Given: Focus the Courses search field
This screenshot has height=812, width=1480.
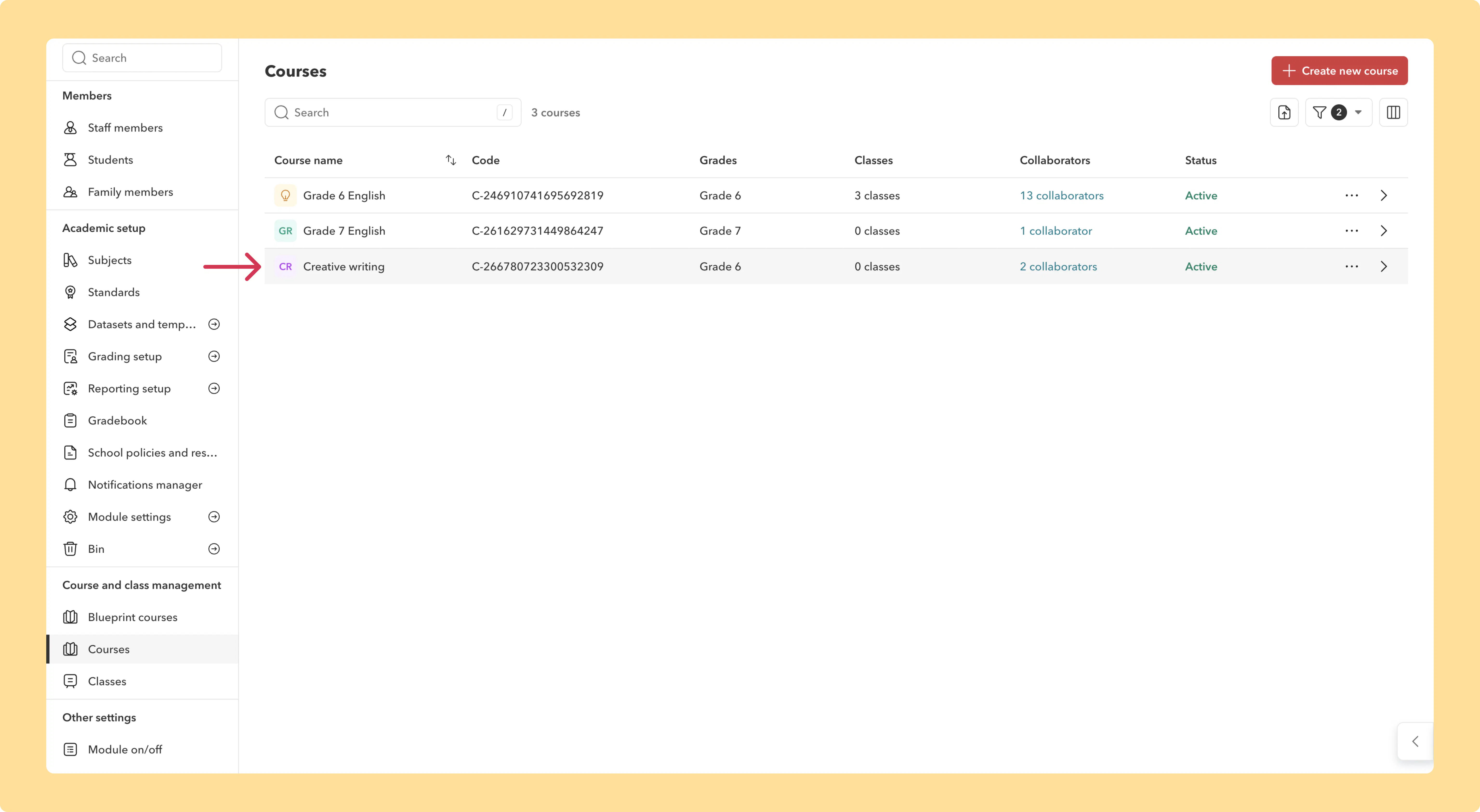Looking at the screenshot, I should click(393, 112).
